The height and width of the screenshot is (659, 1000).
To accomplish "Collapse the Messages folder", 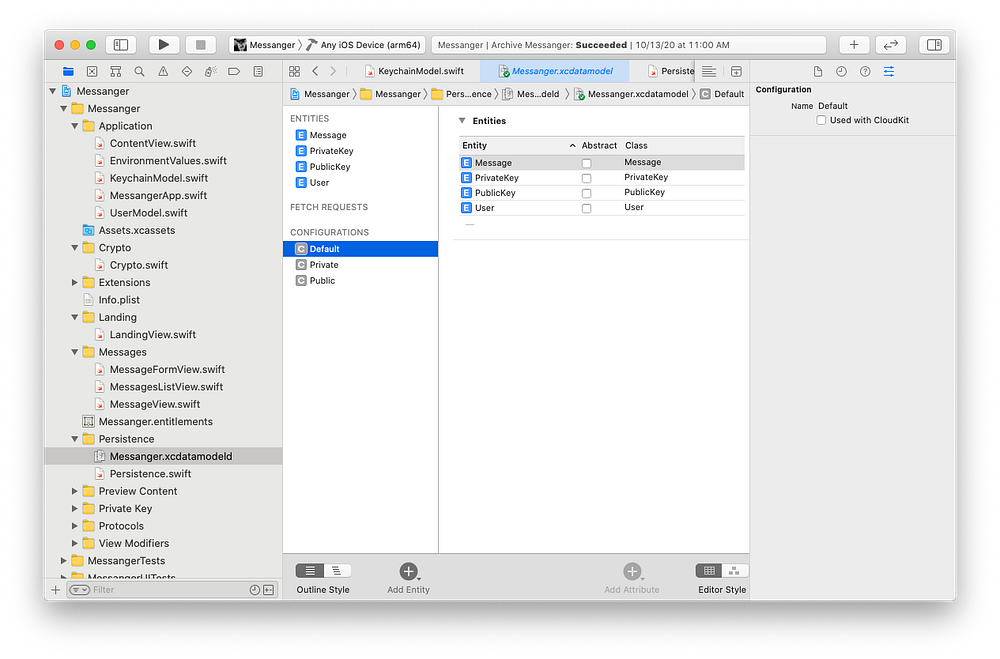I will tap(75, 352).
